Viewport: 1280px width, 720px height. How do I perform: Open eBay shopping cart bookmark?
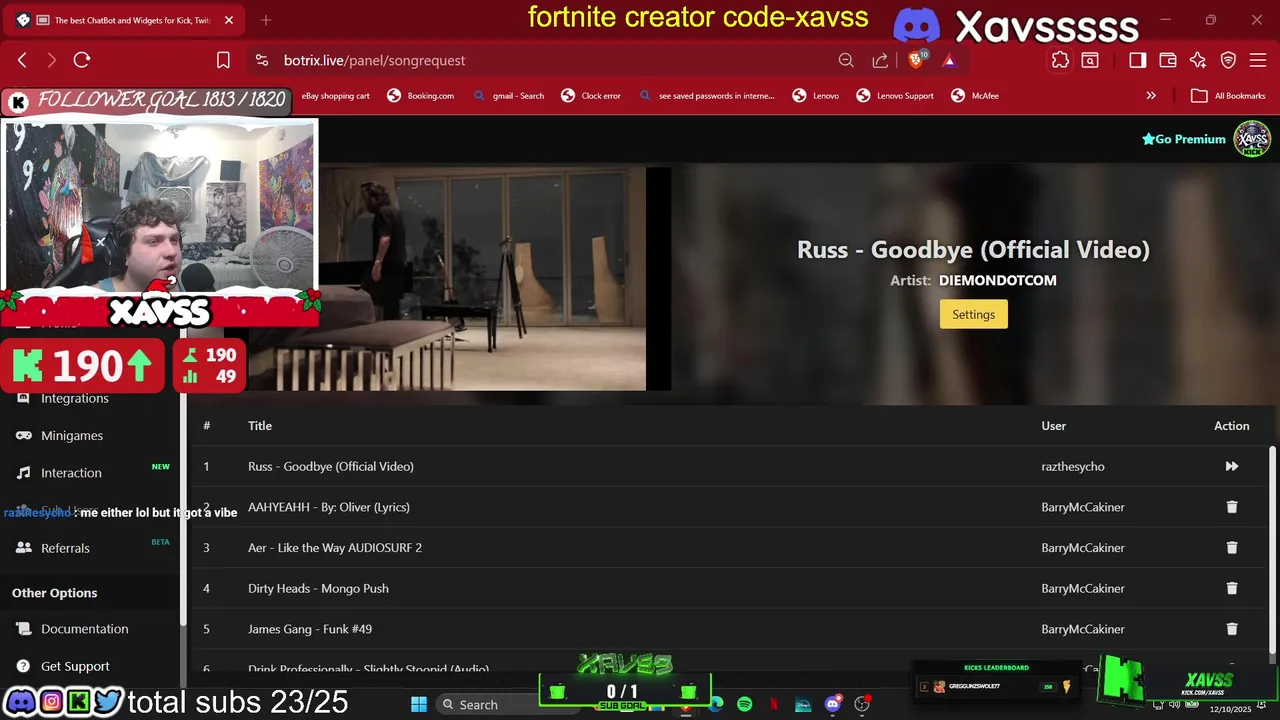point(335,96)
